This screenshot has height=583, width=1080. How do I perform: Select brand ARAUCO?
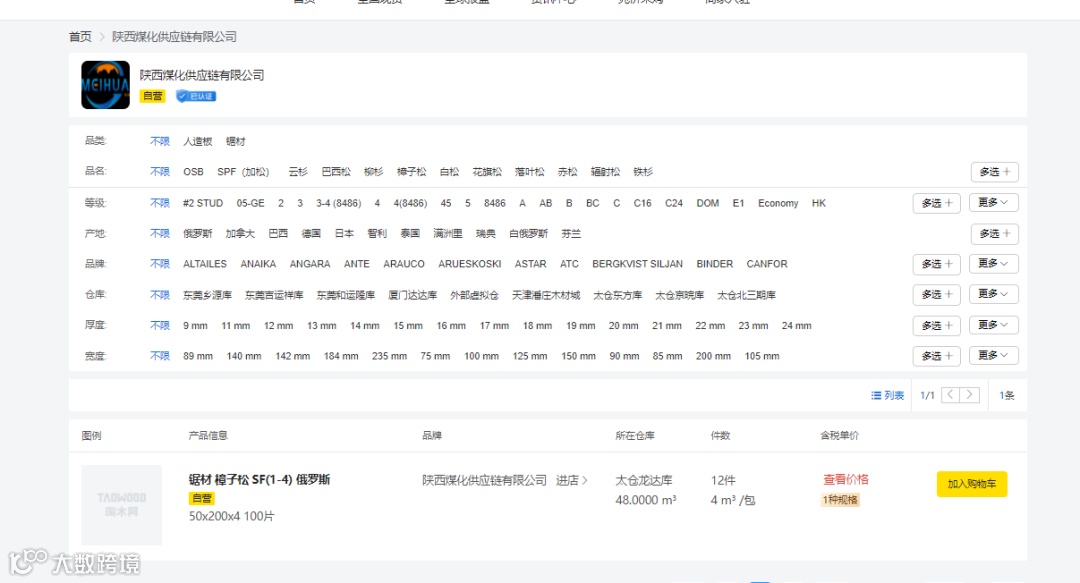[404, 264]
